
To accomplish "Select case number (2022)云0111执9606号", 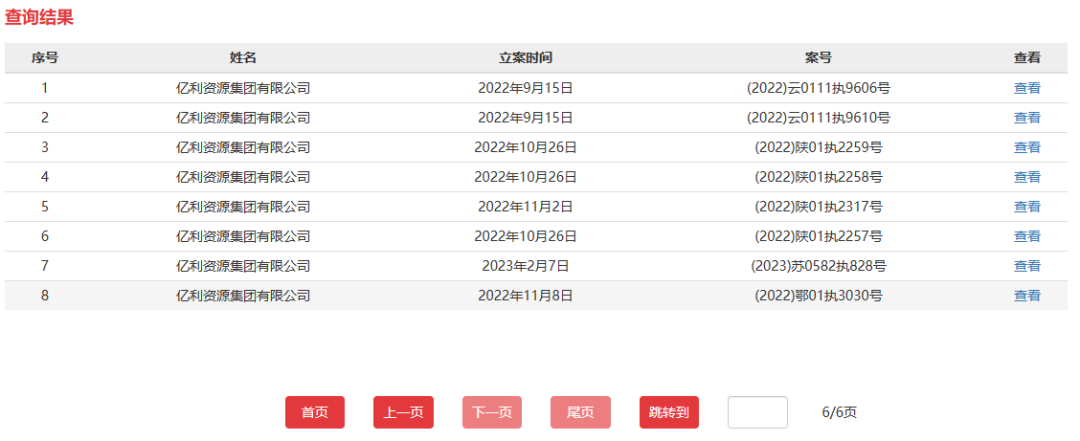I will click(x=818, y=88).
